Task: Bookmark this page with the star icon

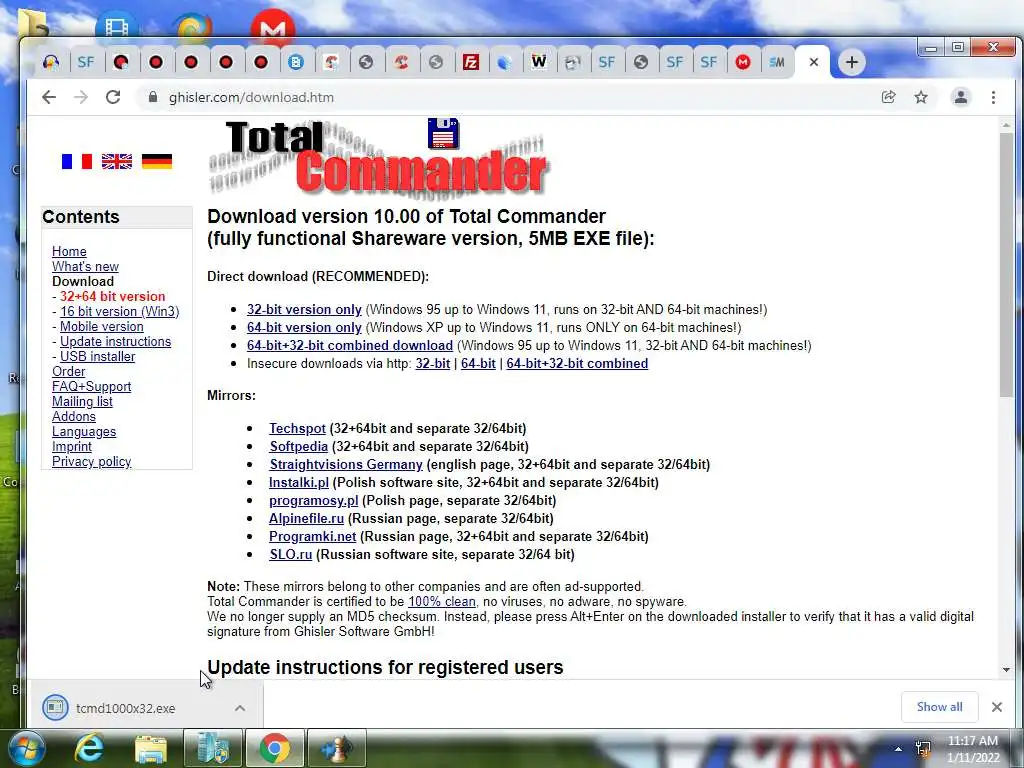Action: point(921,97)
